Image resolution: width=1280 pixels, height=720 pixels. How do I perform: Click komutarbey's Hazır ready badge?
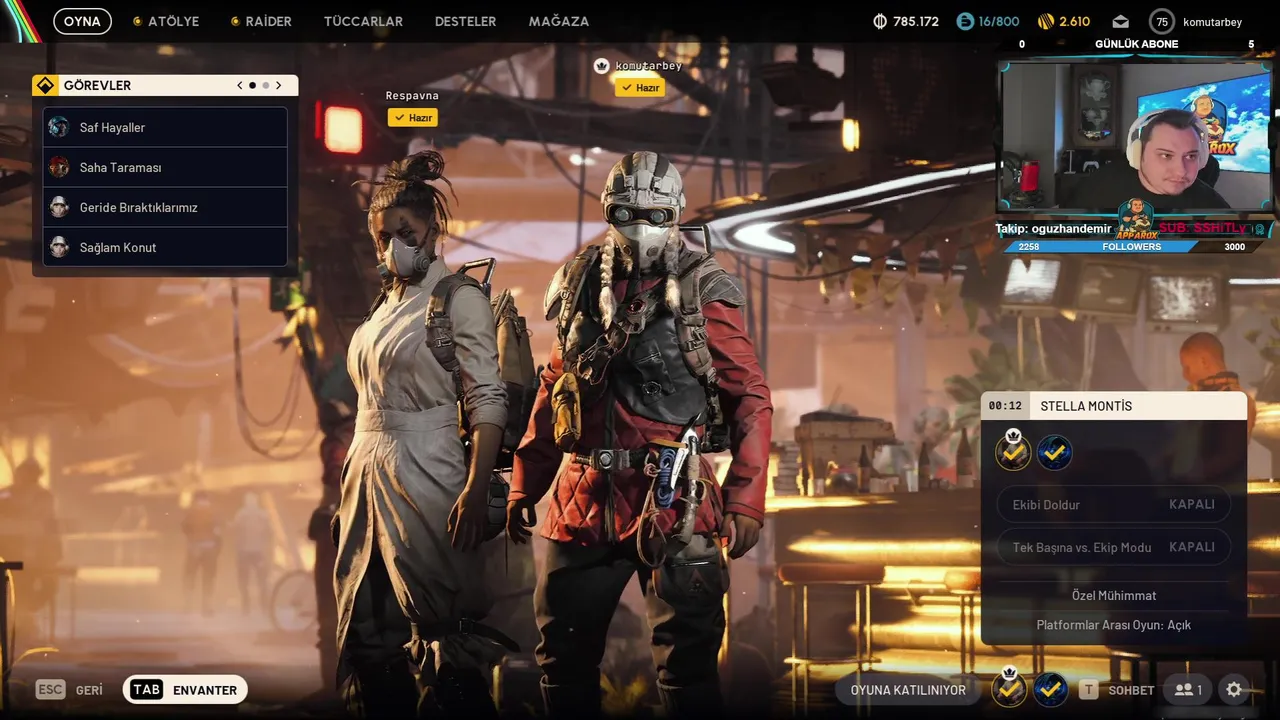click(640, 87)
